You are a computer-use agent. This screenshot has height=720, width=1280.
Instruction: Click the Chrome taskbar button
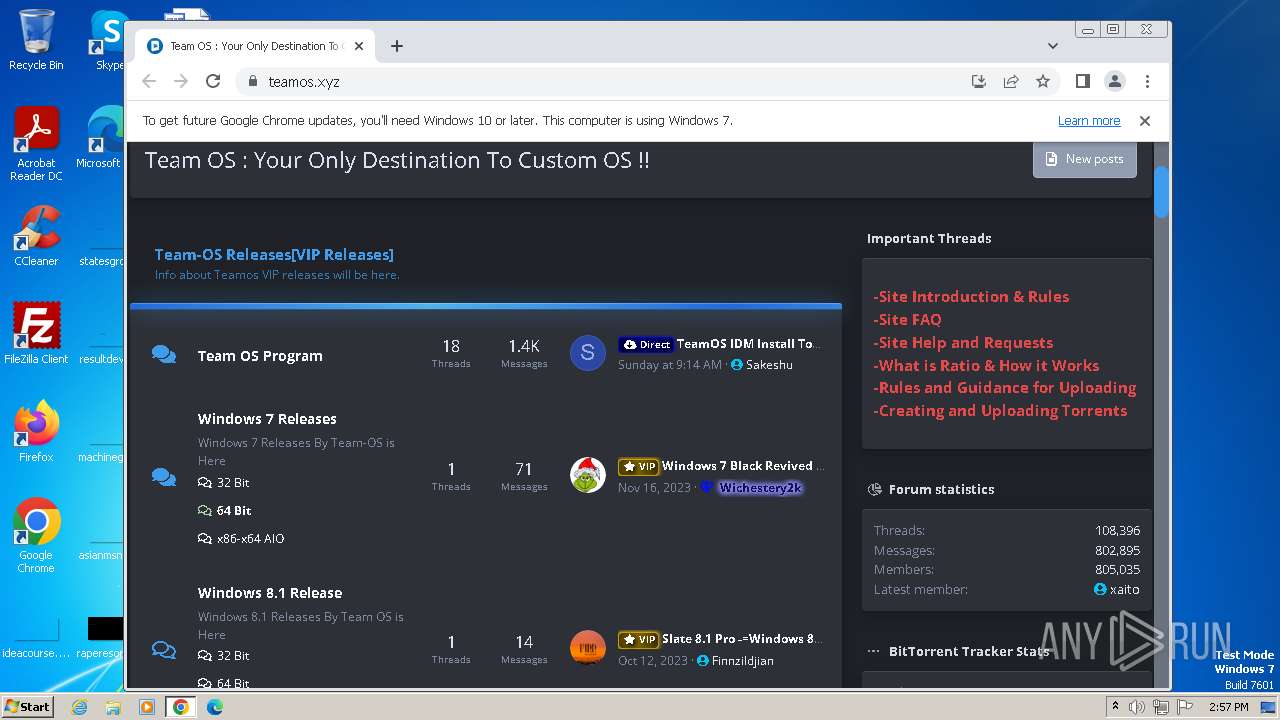click(x=181, y=707)
